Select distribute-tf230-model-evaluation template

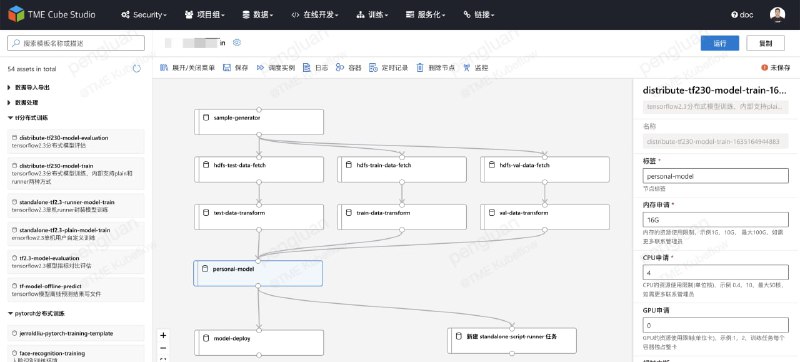76,141
